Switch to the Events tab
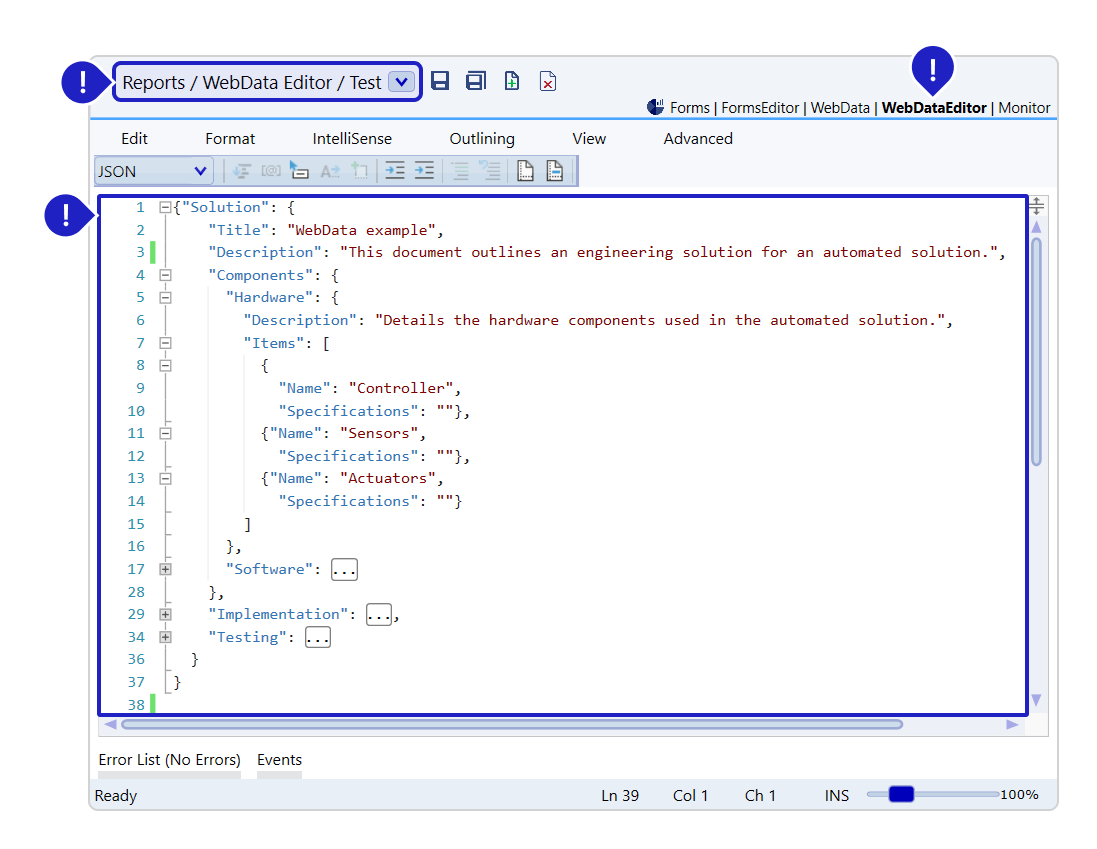The width and height of the screenshot is (1097, 849). (x=279, y=760)
